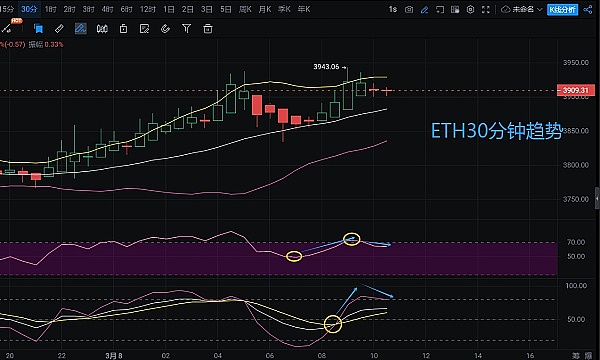600x360 pixels.
Task: Toggle the lock drawings icon
Action: (123, 29)
